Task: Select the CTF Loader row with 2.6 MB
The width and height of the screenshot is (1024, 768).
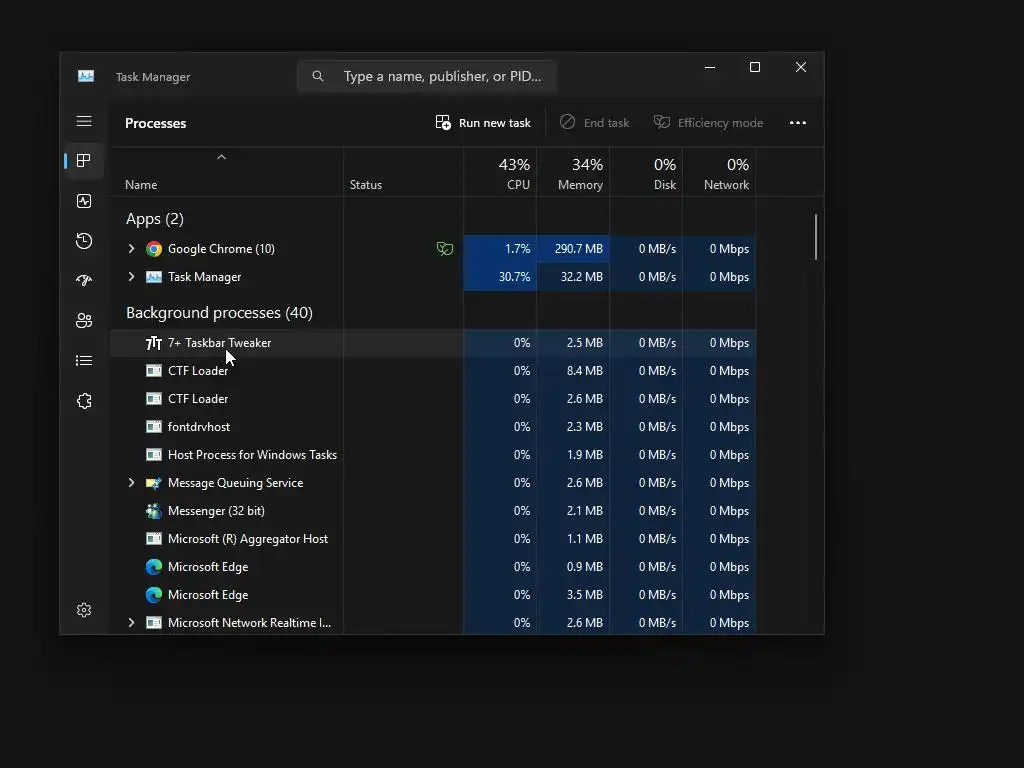Action: 433,399
